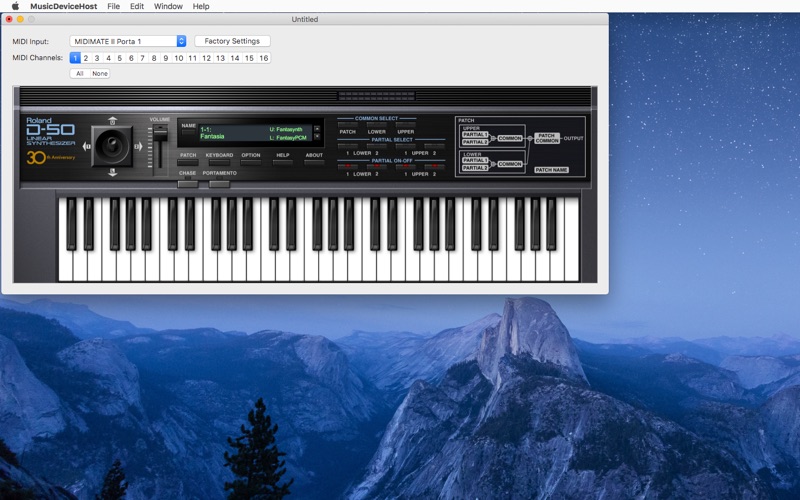
Task: Click the joystick right arrow
Action: tap(138, 147)
